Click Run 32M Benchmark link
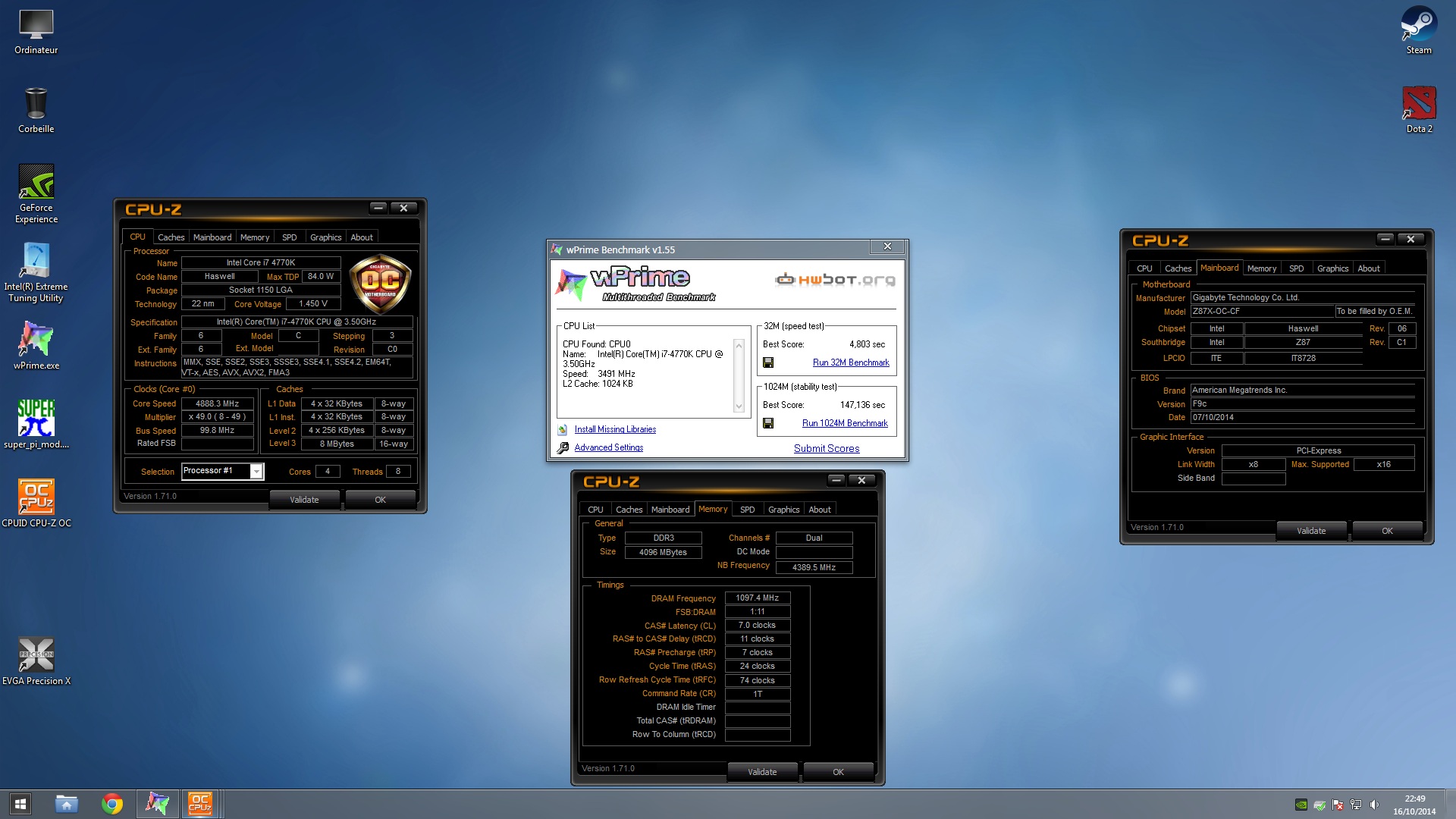 tap(851, 362)
